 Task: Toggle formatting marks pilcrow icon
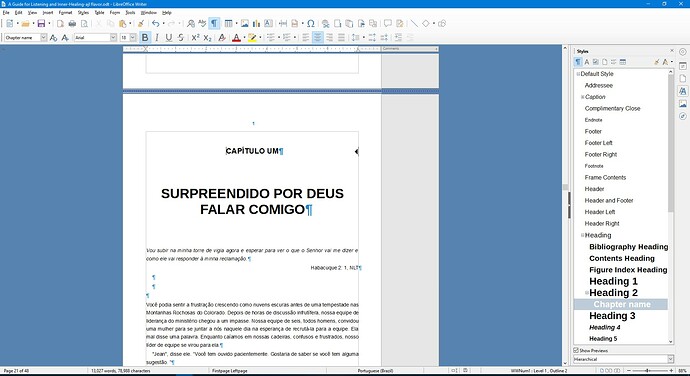click(214, 23)
